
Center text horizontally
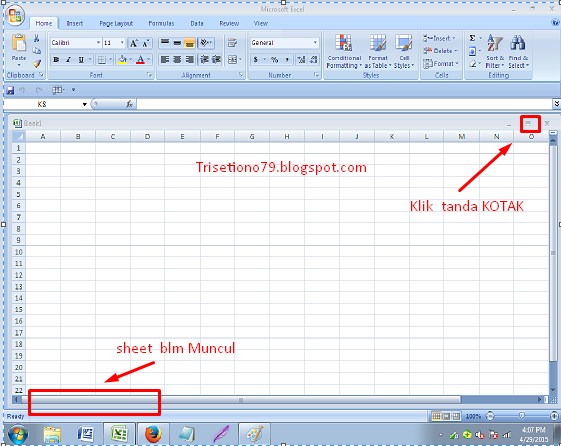pos(177,59)
